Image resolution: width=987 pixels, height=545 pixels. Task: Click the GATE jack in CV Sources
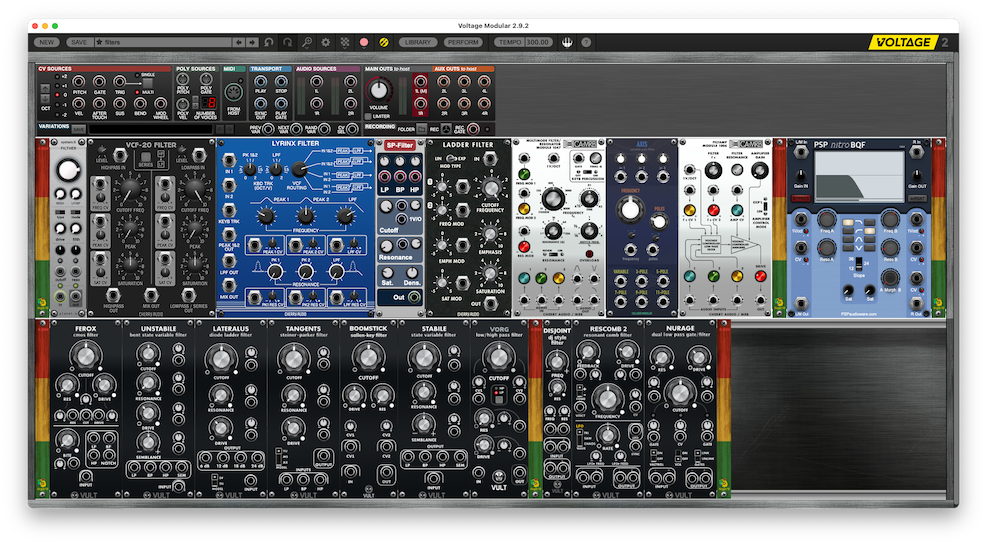(x=99, y=82)
